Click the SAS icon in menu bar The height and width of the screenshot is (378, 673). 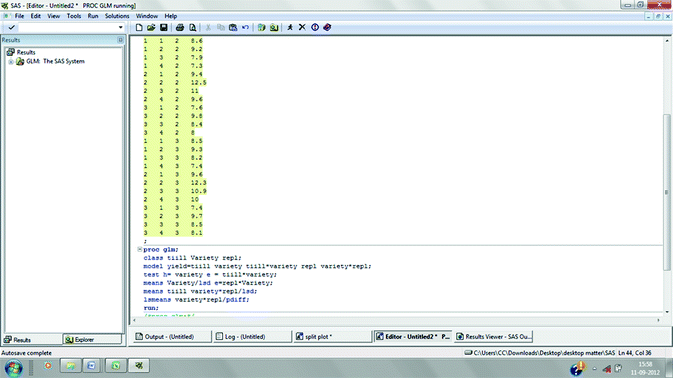click(6, 16)
